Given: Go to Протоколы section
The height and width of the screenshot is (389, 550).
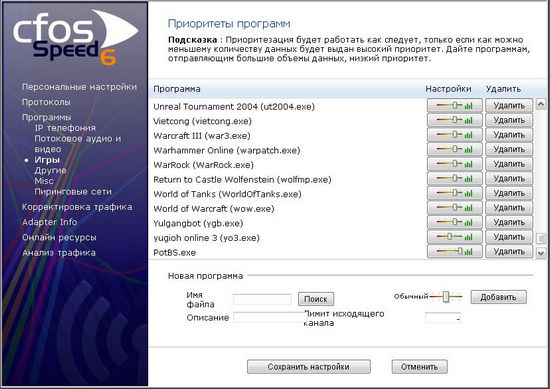Looking at the screenshot, I should coord(46,102).
